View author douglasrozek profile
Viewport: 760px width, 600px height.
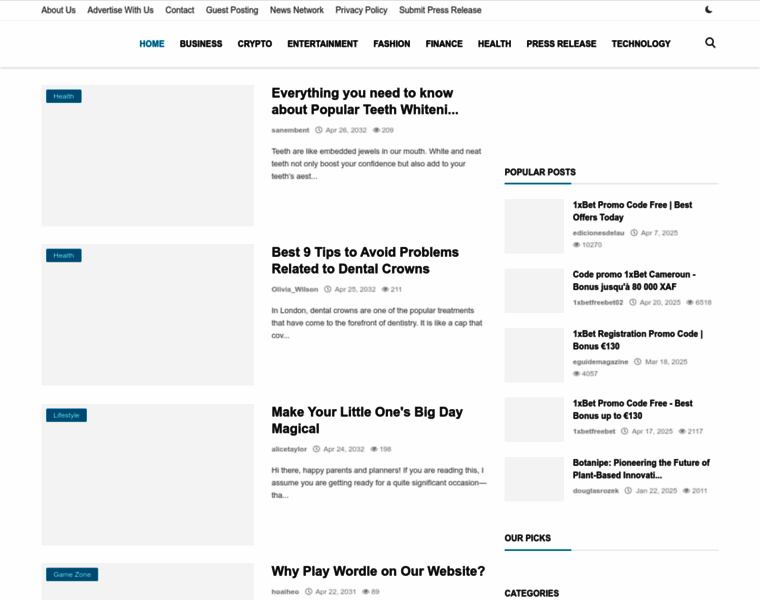[596, 491]
